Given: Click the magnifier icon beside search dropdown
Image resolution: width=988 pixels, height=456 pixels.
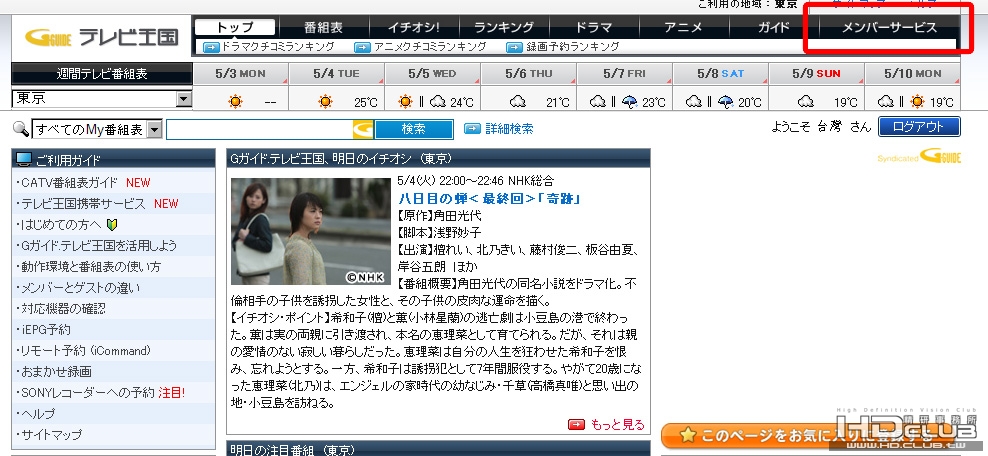Looking at the screenshot, I should (21, 129).
